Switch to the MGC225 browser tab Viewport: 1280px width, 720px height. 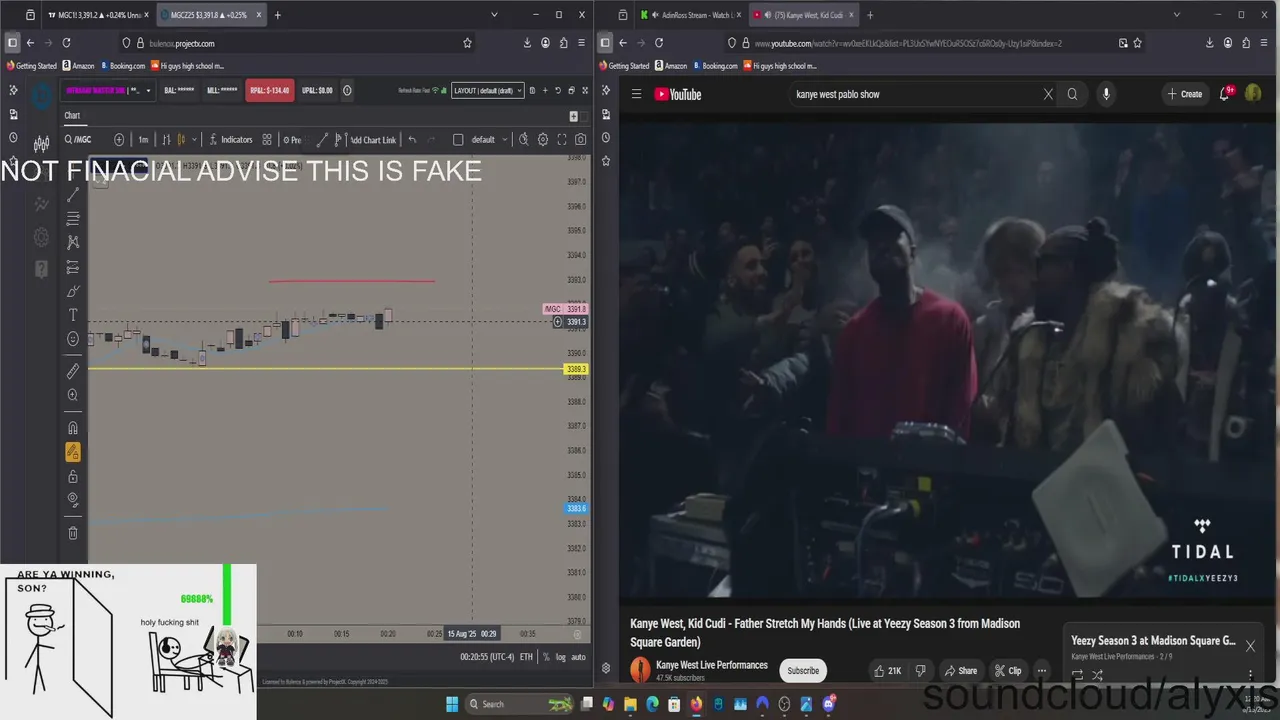coord(209,15)
